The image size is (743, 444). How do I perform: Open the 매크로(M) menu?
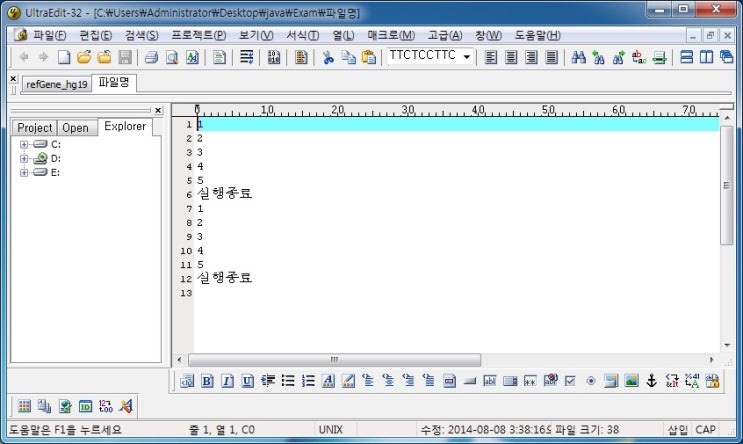(x=391, y=36)
